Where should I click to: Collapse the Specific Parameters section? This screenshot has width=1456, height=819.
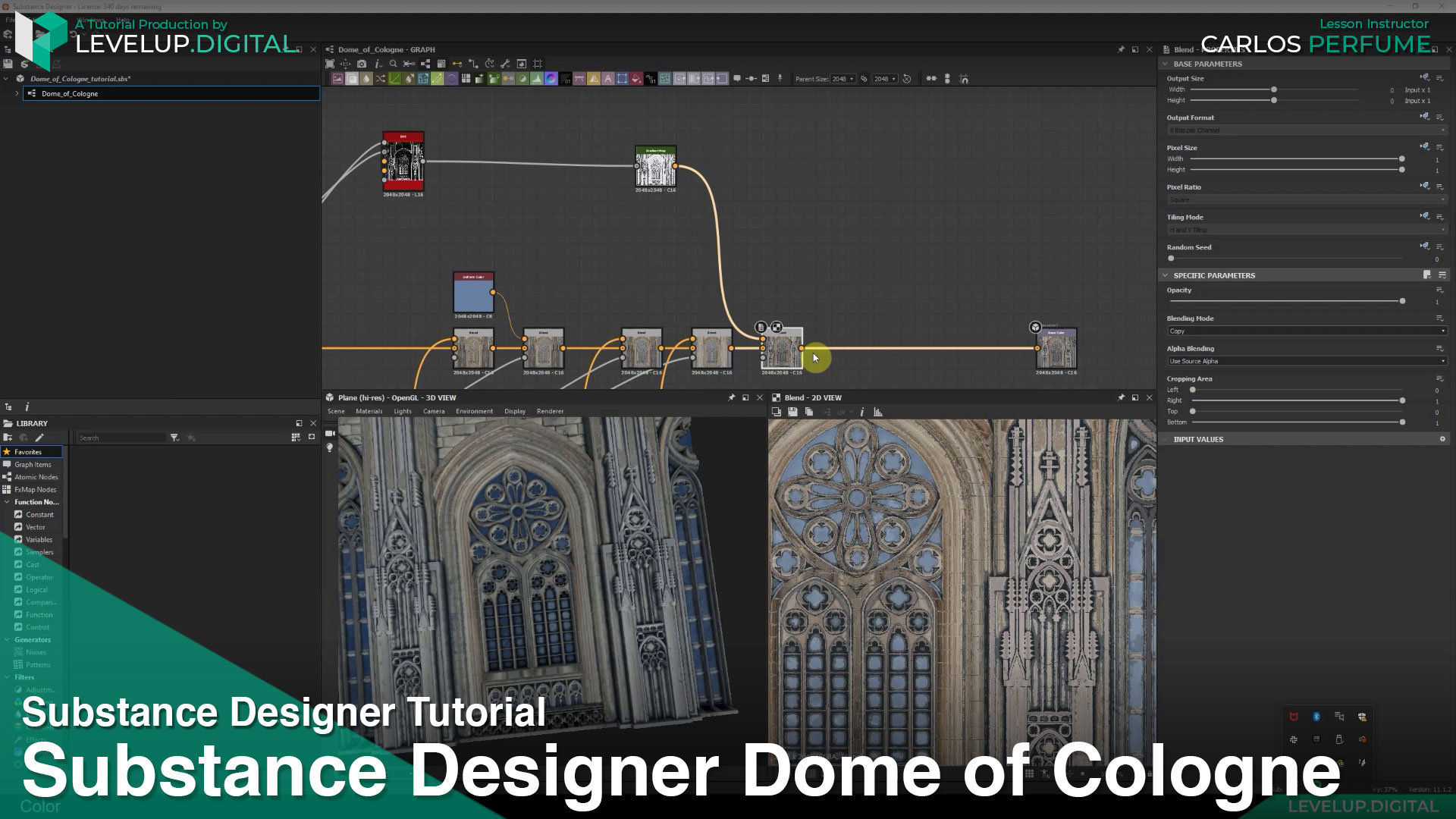(1166, 275)
